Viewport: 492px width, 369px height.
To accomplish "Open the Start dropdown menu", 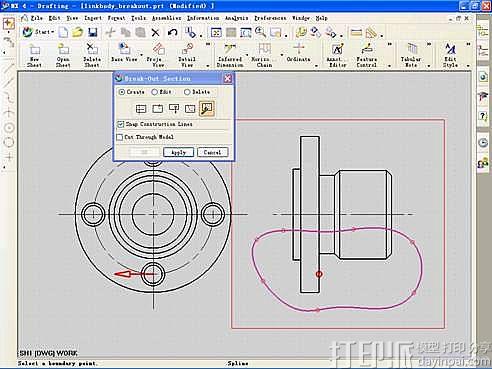I will 38,32.
